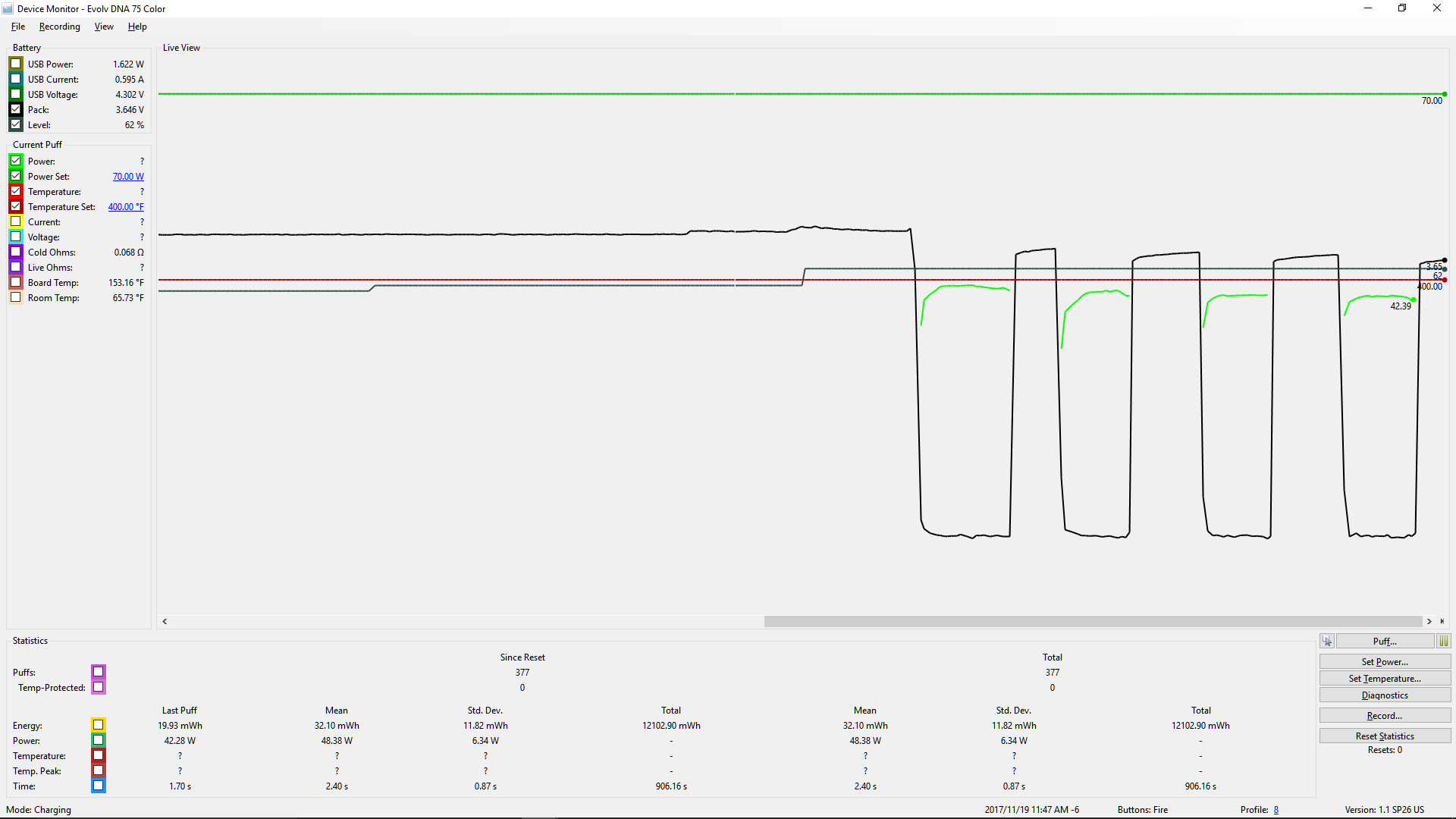This screenshot has width=1456, height=819.
Task: Open the View menu
Action: [104, 27]
